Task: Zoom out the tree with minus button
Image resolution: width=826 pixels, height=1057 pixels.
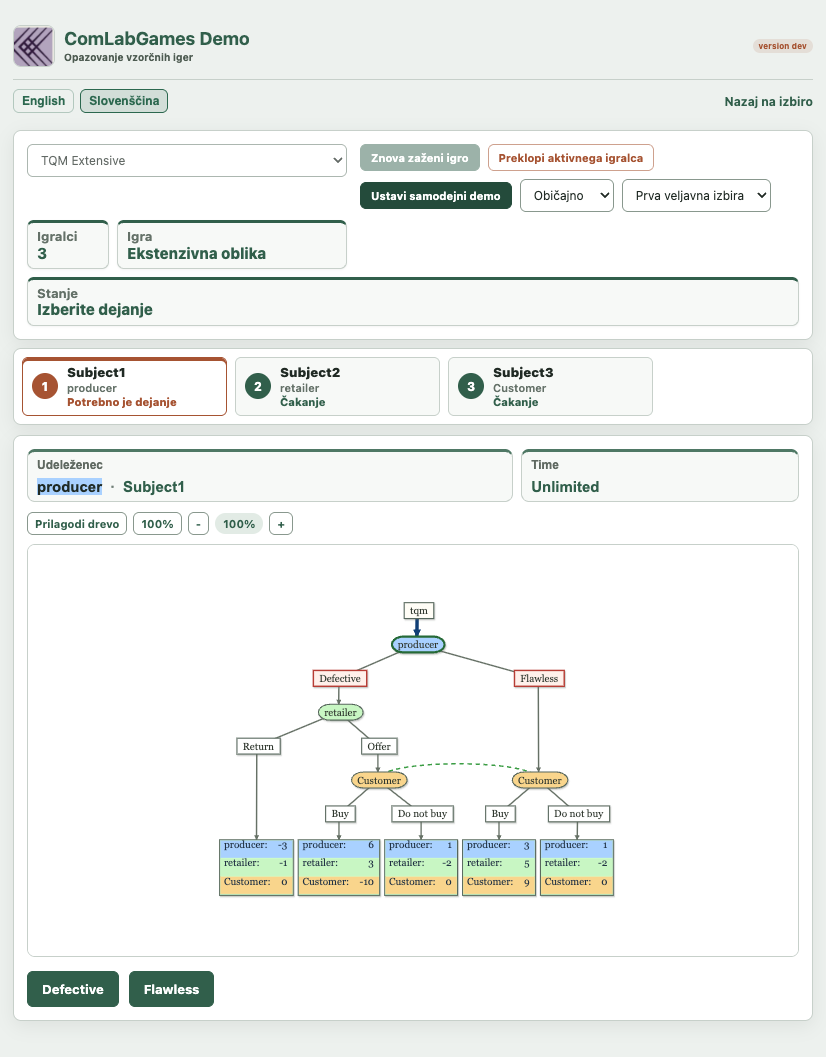Action: tap(198, 524)
